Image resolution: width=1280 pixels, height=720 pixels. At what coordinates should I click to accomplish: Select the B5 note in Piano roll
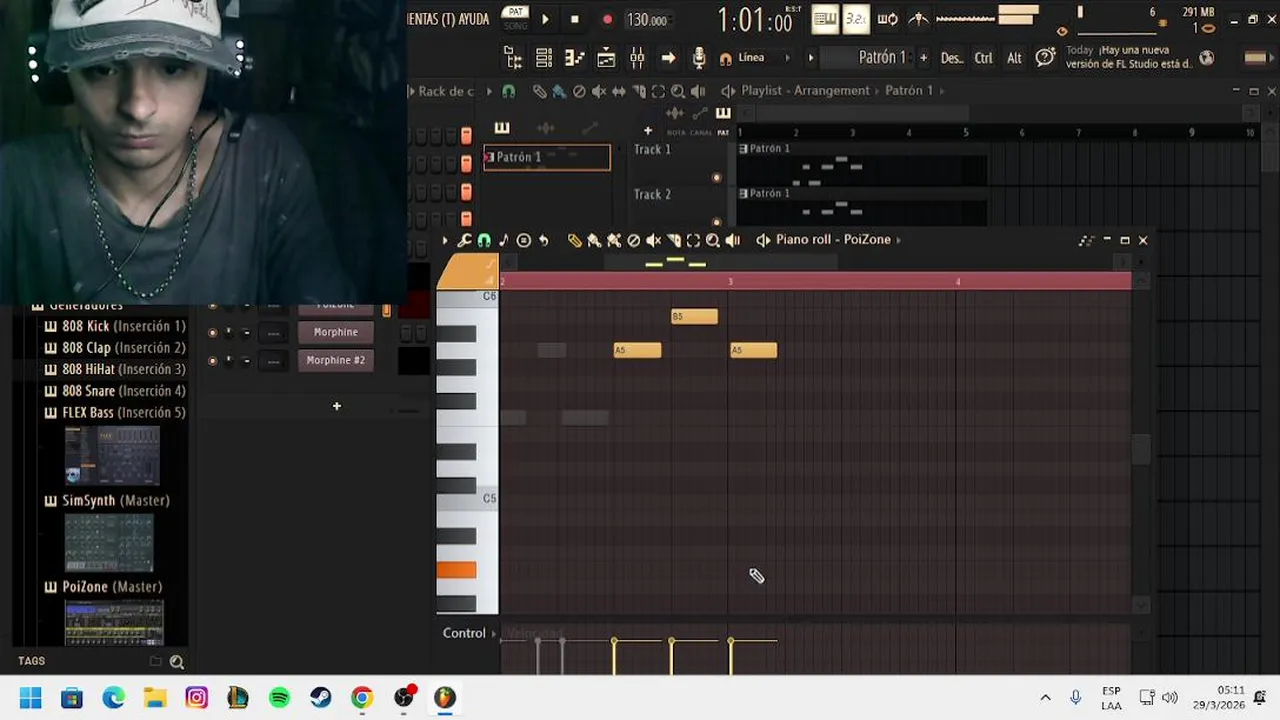click(x=694, y=317)
